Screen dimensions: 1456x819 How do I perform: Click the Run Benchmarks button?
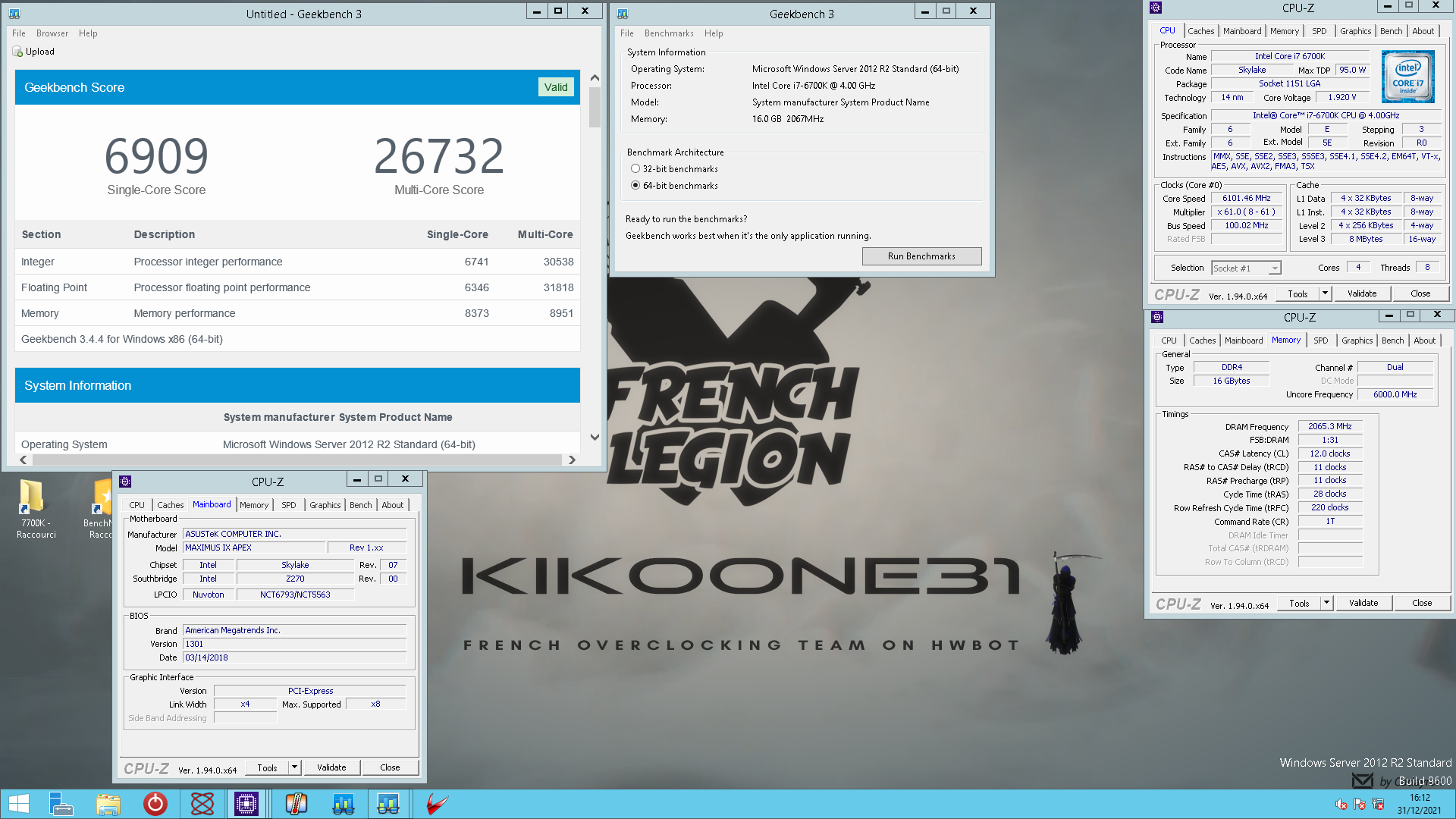coord(921,256)
